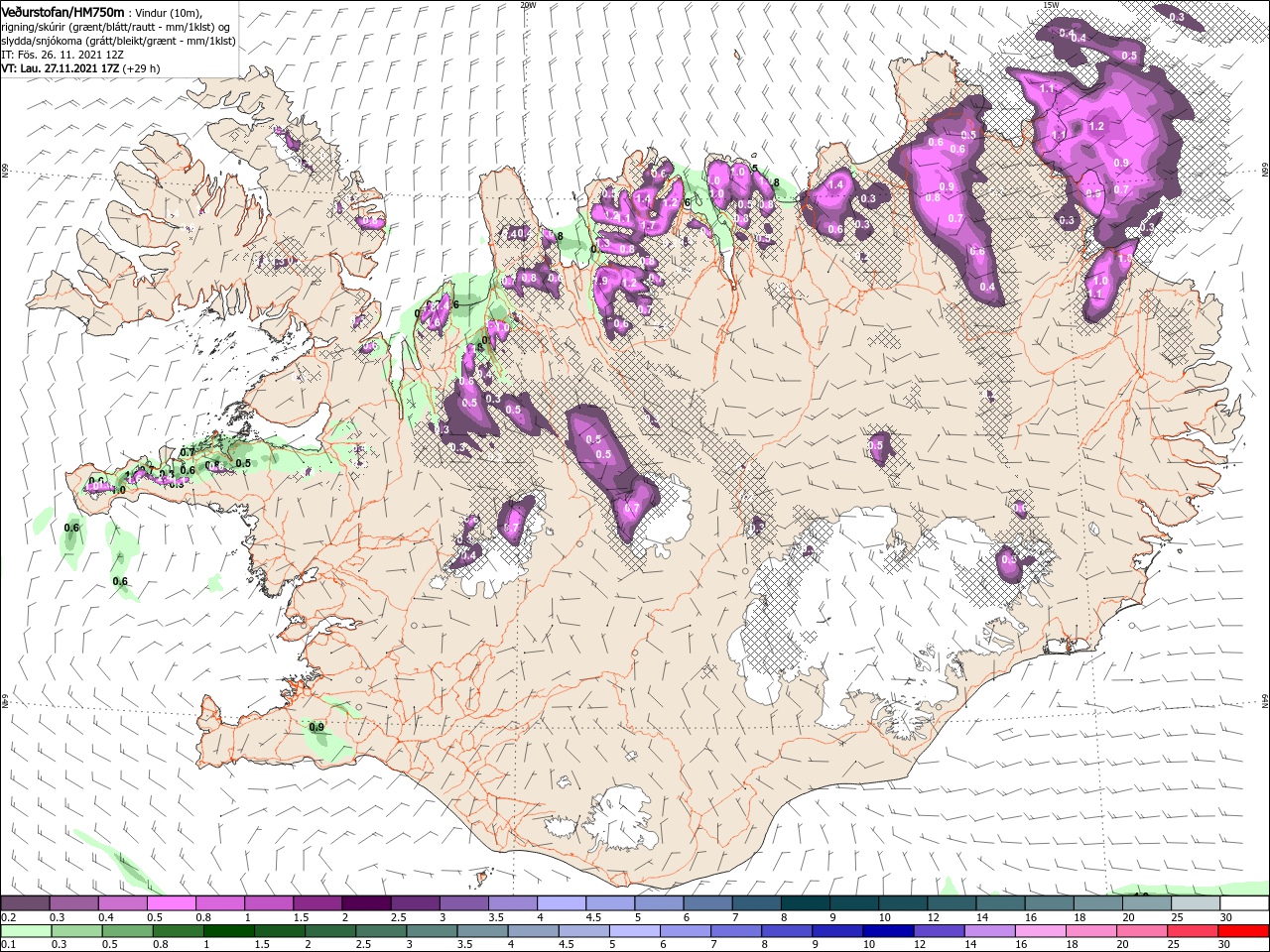Screen dimensions: 1270x952
Task: Click the 0.3 value in top-right corner purple patch
Action: pos(1177,17)
